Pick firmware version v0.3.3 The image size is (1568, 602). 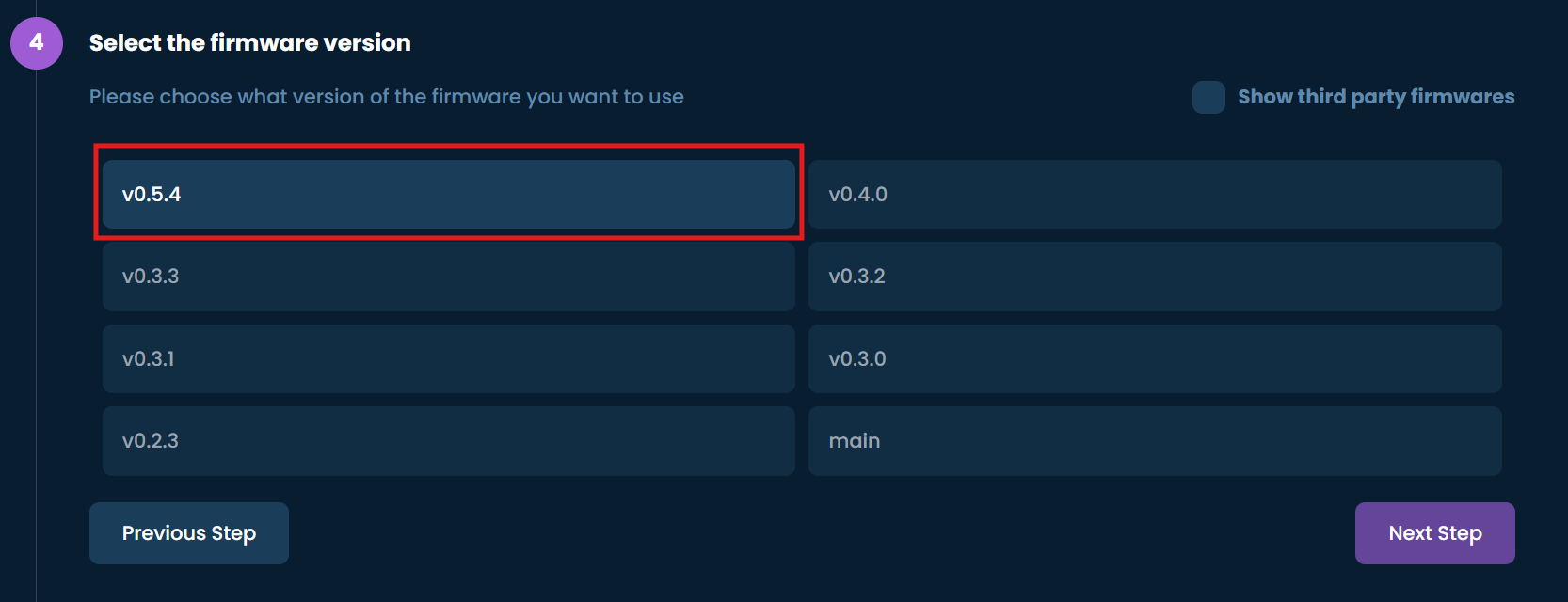(449, 277)
